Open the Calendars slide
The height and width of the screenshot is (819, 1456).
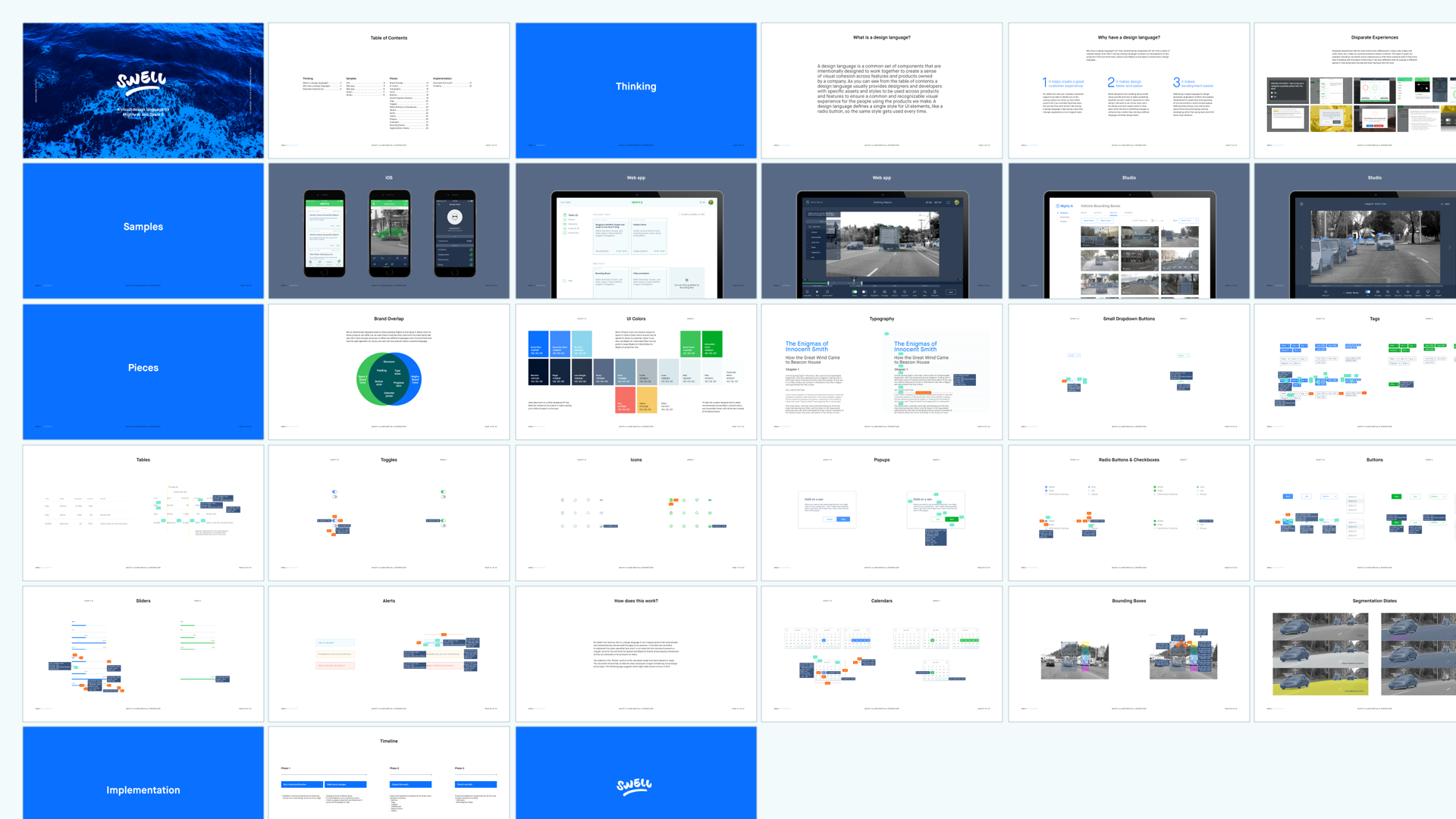882,654
